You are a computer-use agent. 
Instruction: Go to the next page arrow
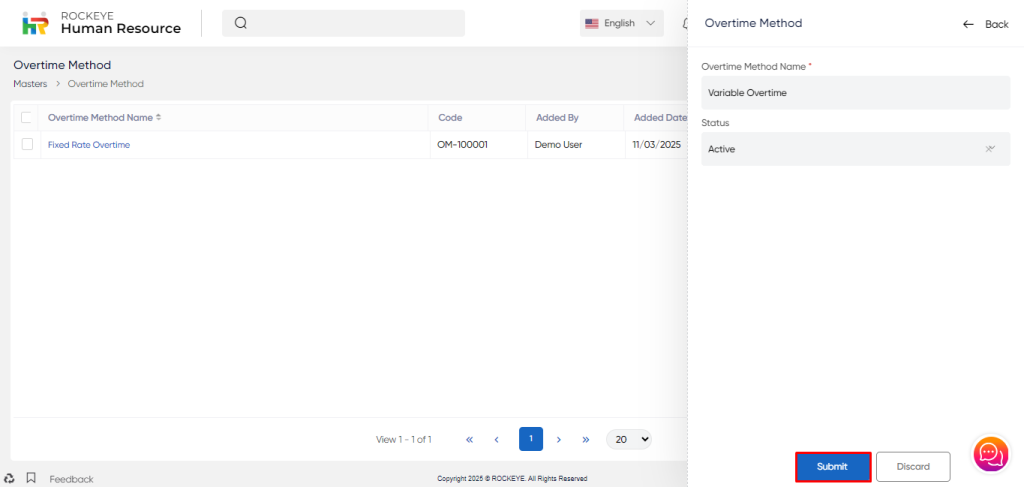[559, 439]
